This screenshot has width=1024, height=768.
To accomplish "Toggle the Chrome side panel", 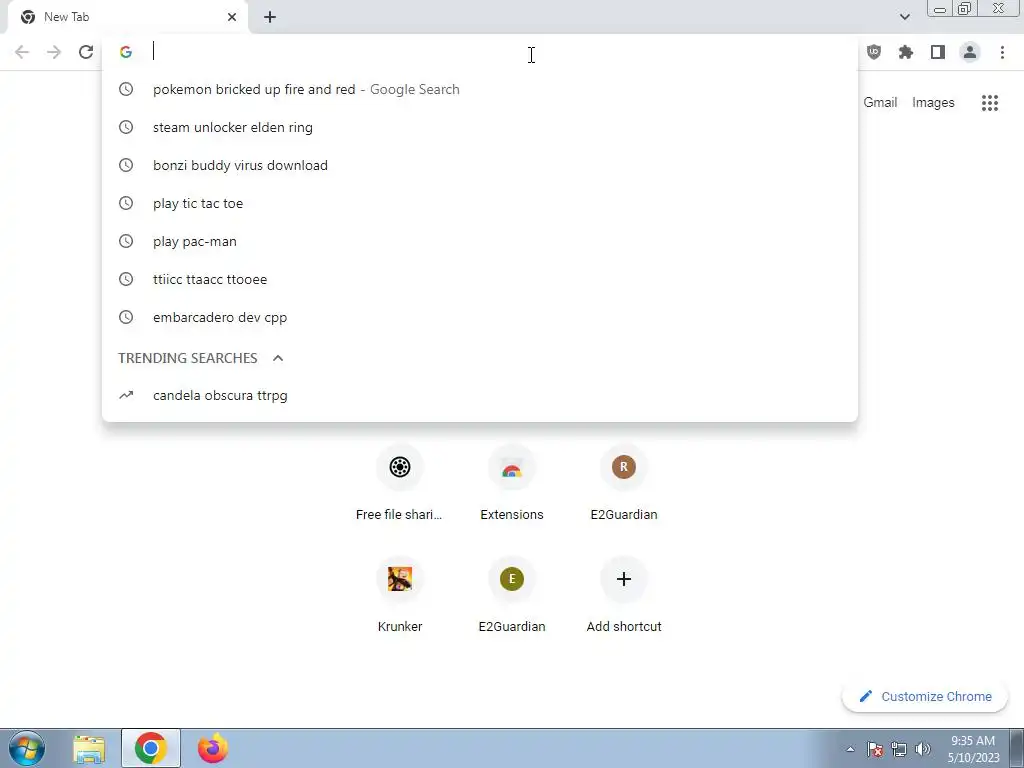I will click(937, 52).
